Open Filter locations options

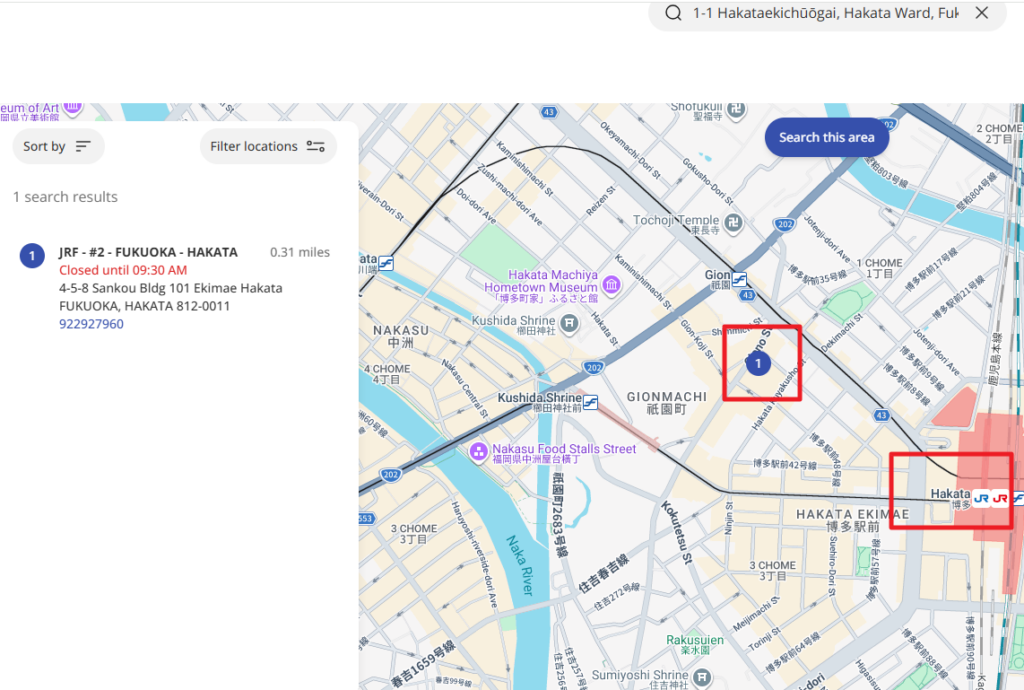tap(268, 146)
